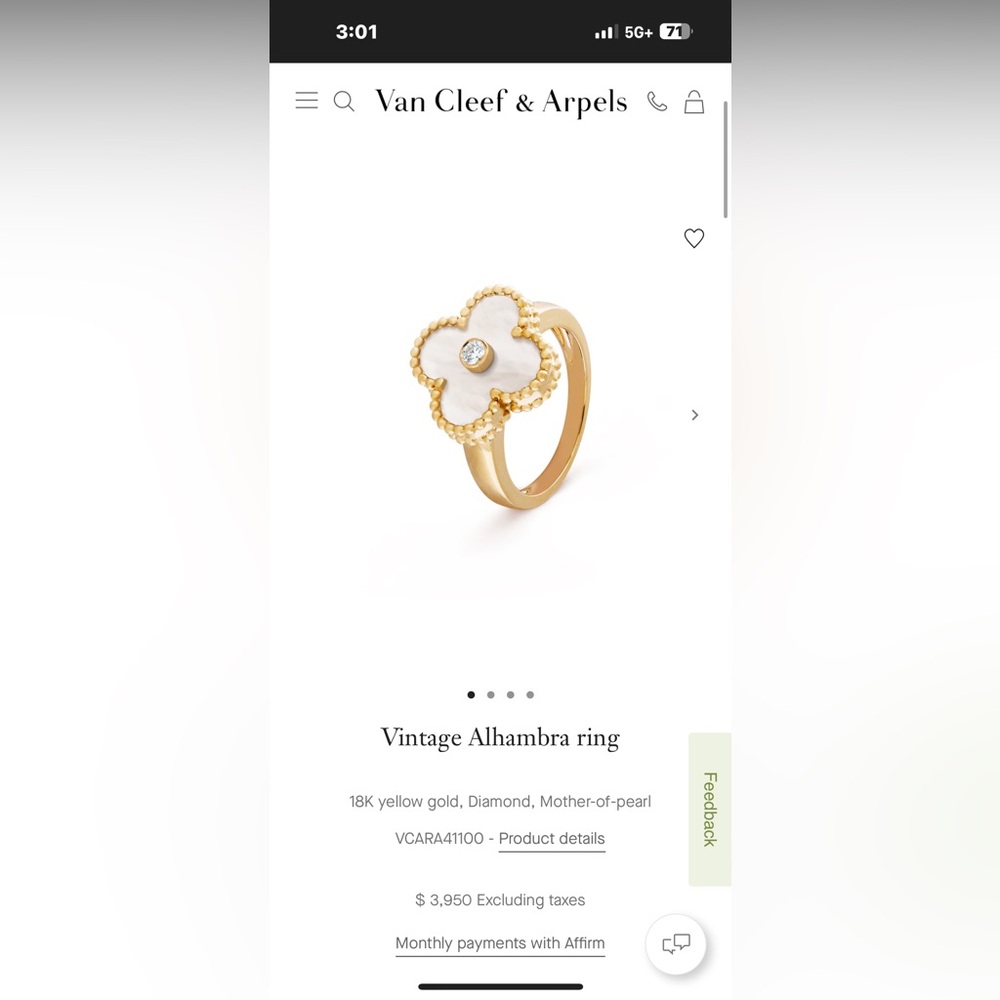Tap the phone contact icon

657,101
